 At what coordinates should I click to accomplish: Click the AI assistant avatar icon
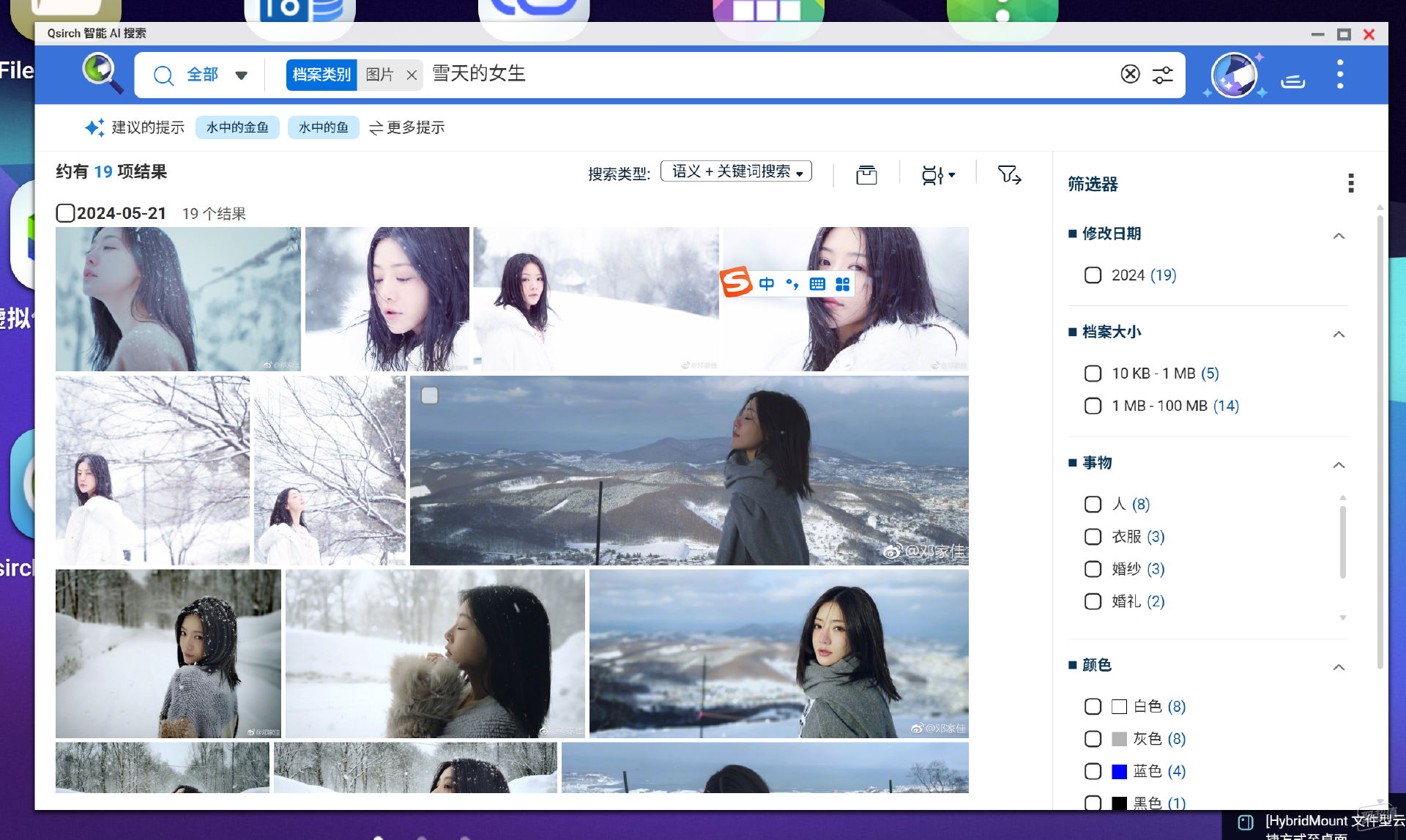(1234, 75)
